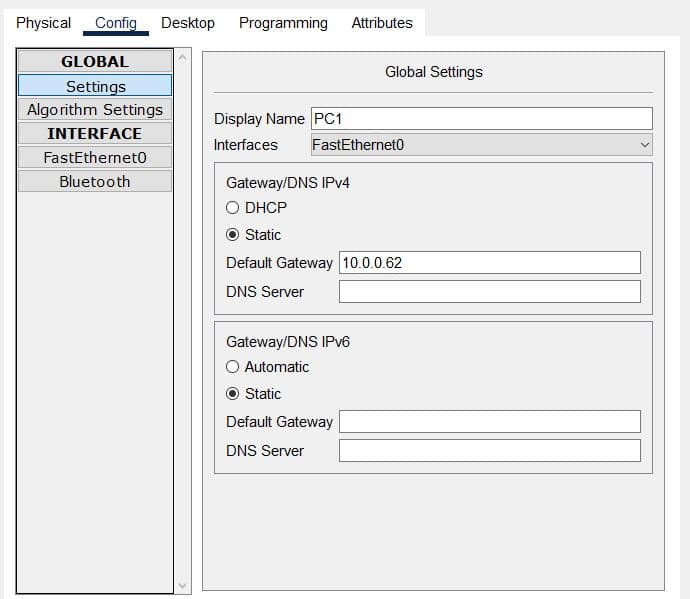690x599 pixels.
Task: Select the FastEthernet0 interface button
Action: [95, 157]
